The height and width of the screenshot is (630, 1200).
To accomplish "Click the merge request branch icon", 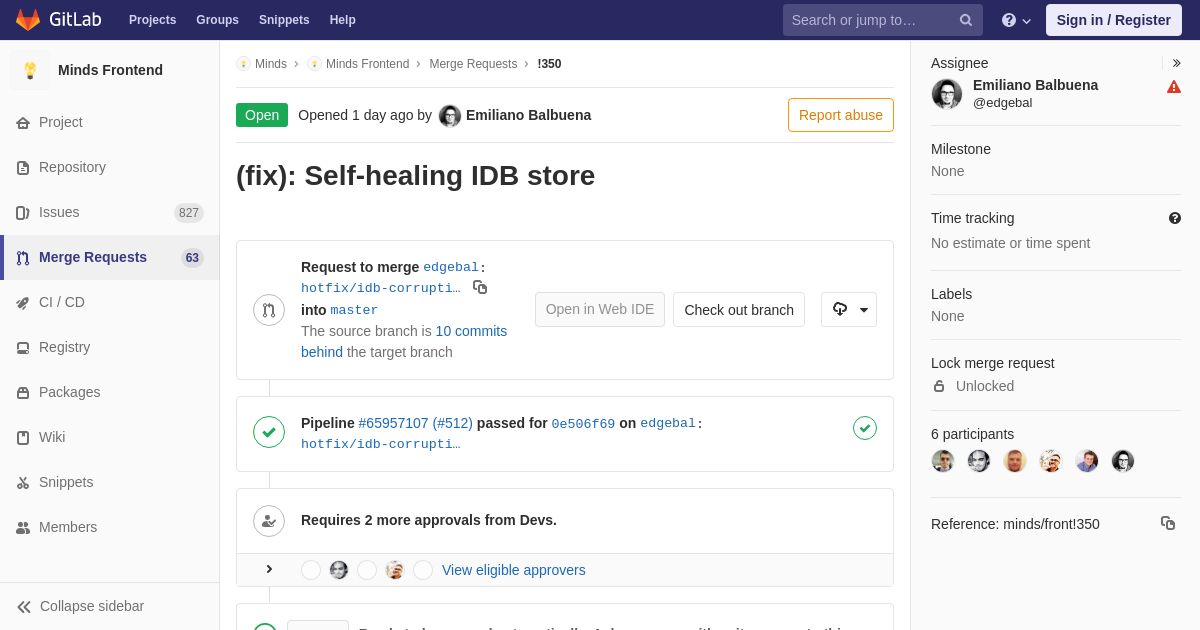I will pyautogui.click(x=269, y=310).
